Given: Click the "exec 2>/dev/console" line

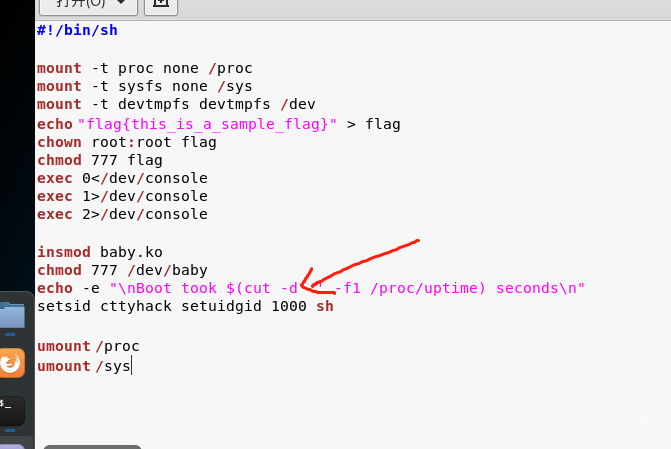Looking at the screenshot, I should point(122,214).
